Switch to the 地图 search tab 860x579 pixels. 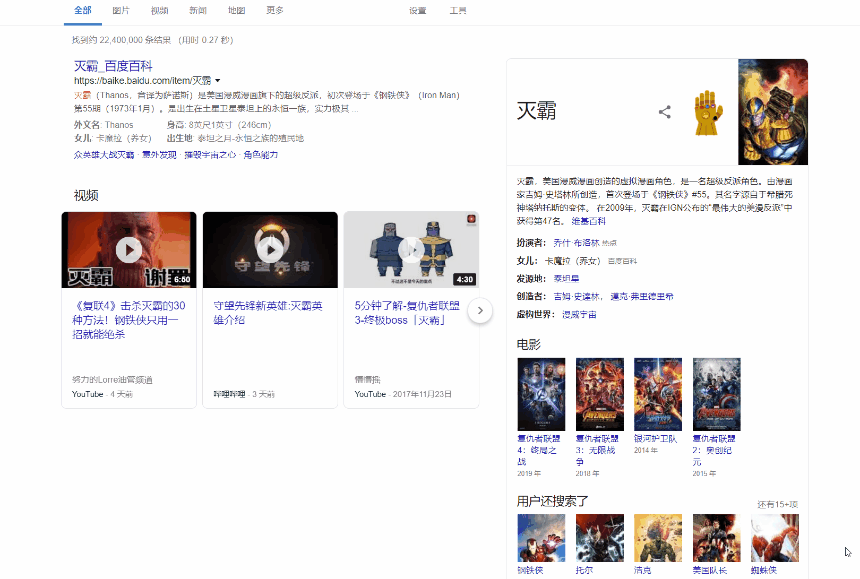pyautogui.click(x=236, y=10)
